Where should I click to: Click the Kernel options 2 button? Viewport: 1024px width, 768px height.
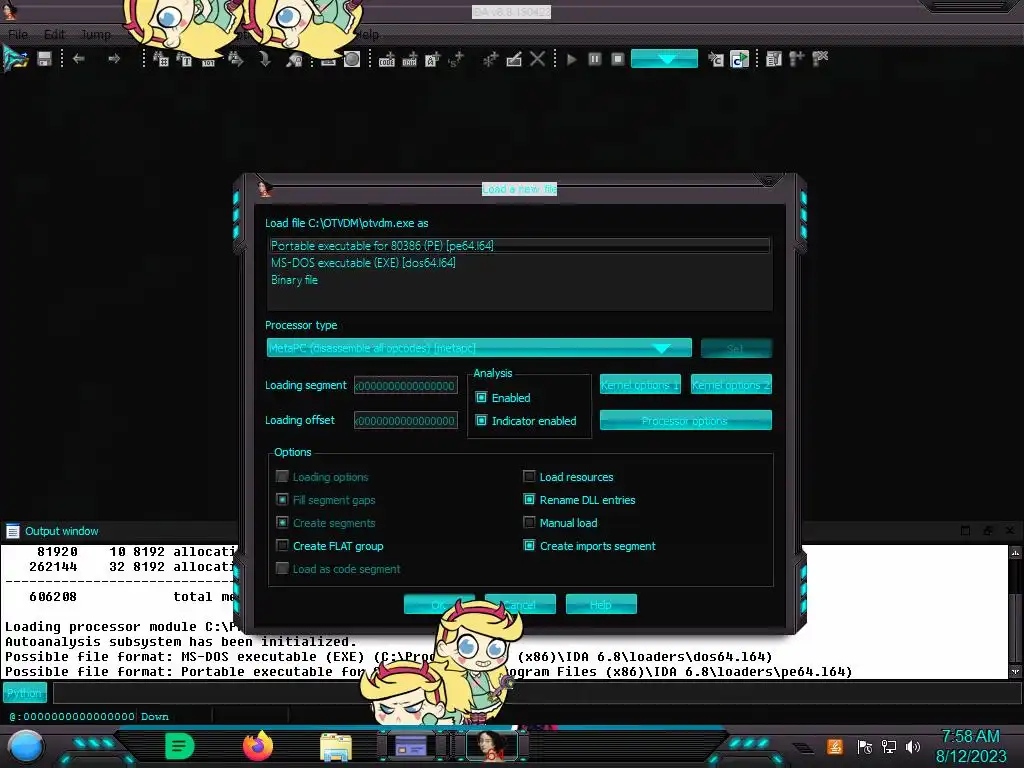click(x=731, y=385)
